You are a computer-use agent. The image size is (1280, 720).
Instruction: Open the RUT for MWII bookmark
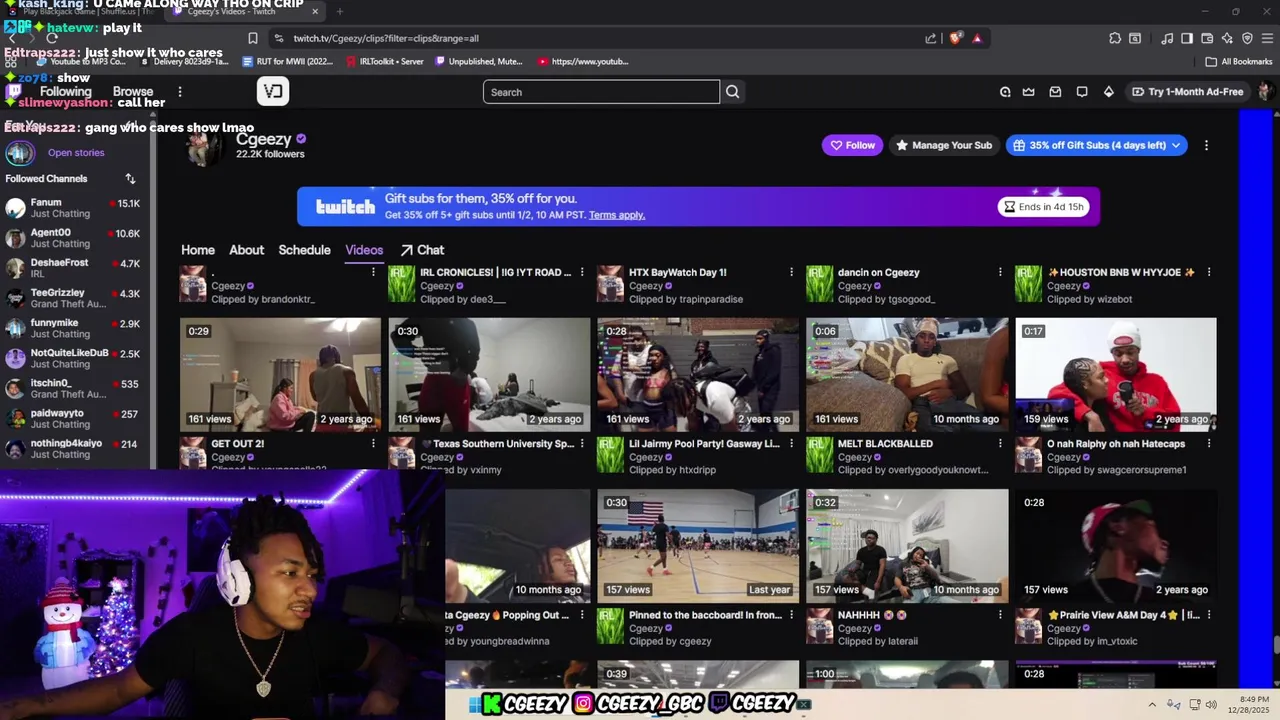tap(287, 61)
